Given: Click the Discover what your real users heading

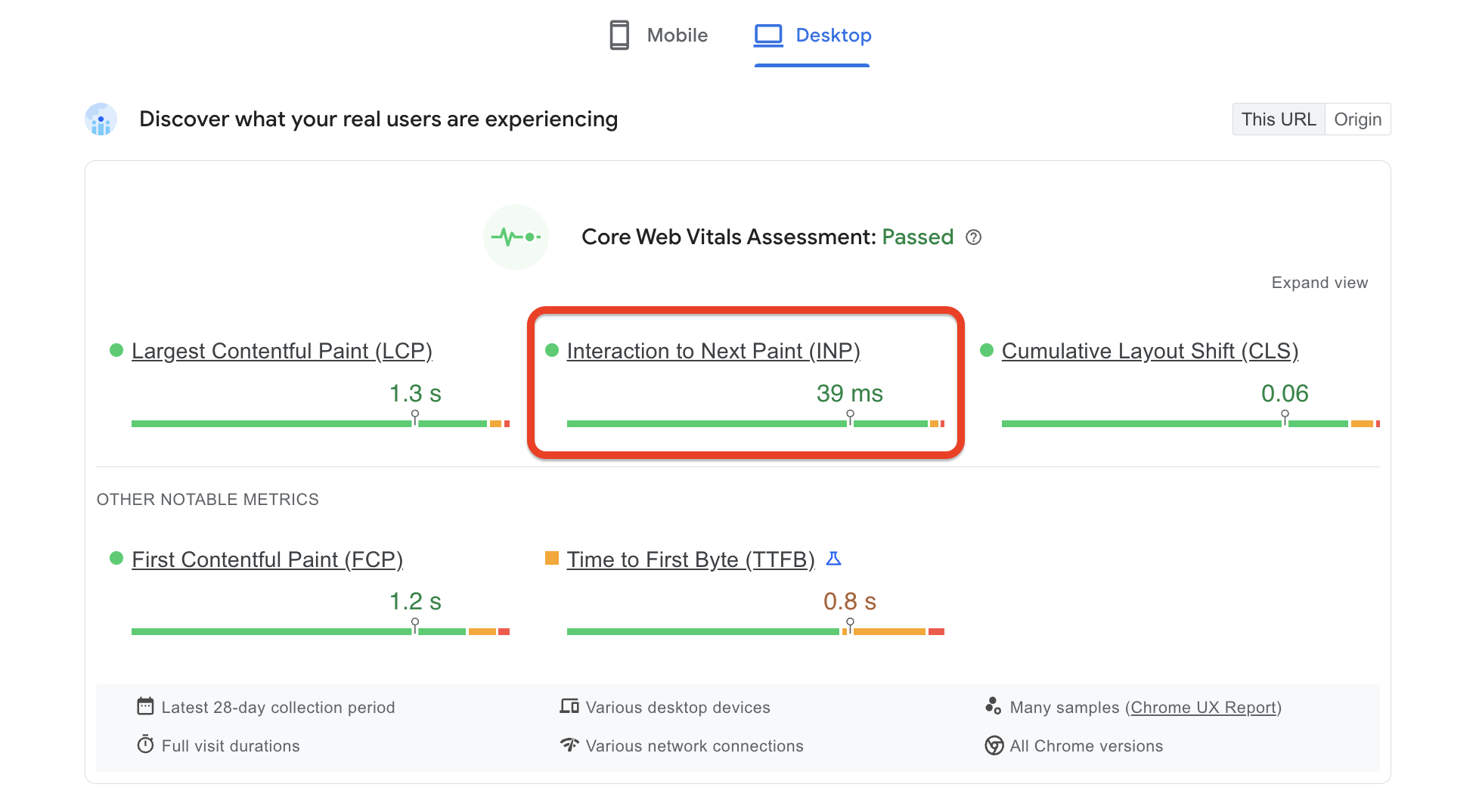Looking at the screenshot, I should [x=379, y=119].
